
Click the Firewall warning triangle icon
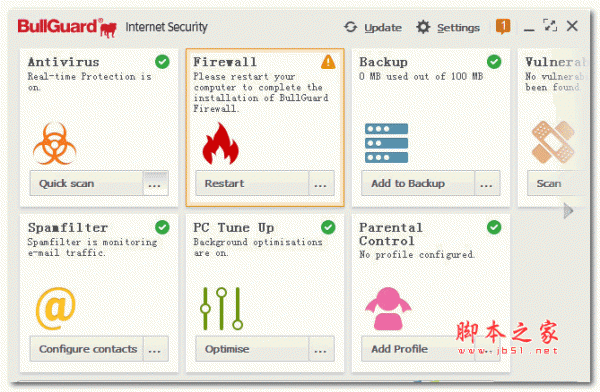328,62
